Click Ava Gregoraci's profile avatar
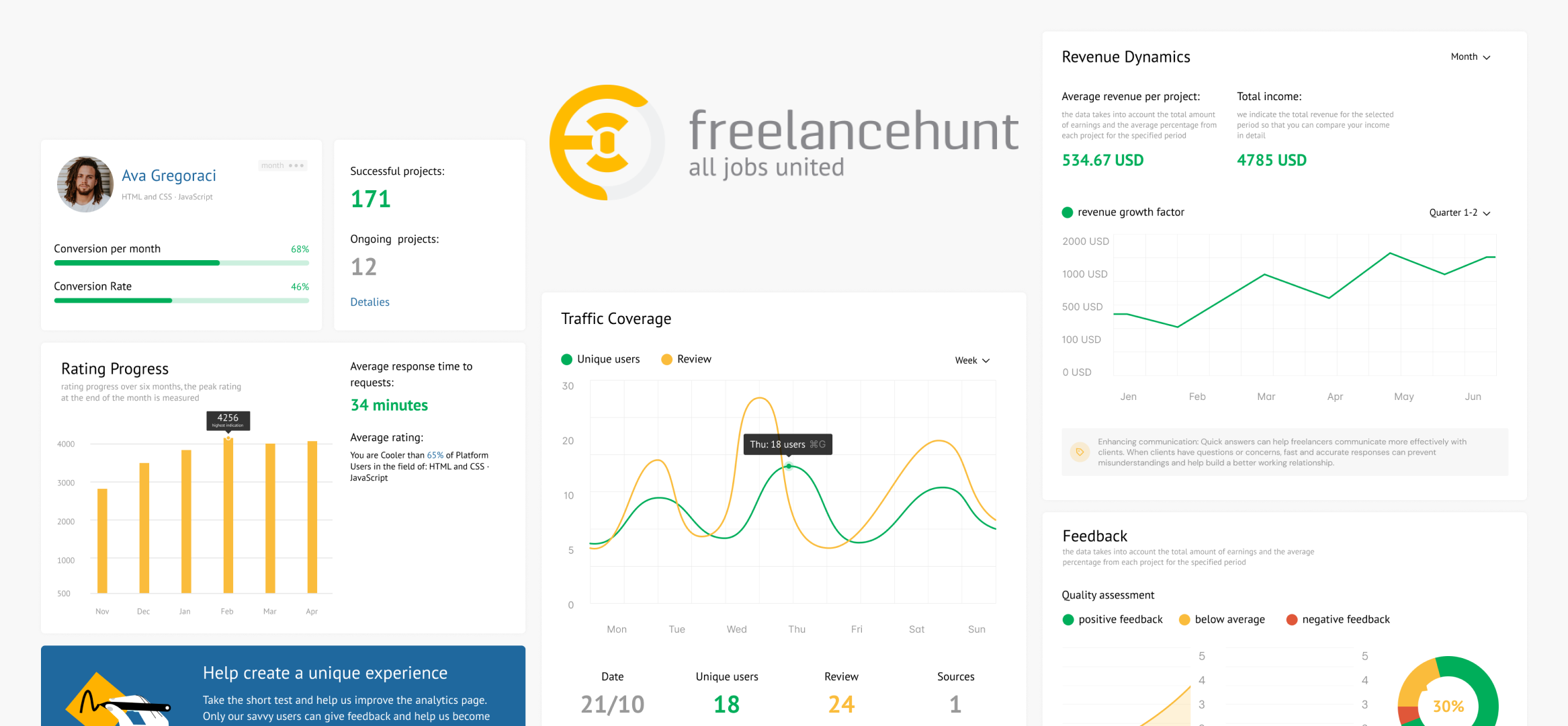 click(85, 184)
